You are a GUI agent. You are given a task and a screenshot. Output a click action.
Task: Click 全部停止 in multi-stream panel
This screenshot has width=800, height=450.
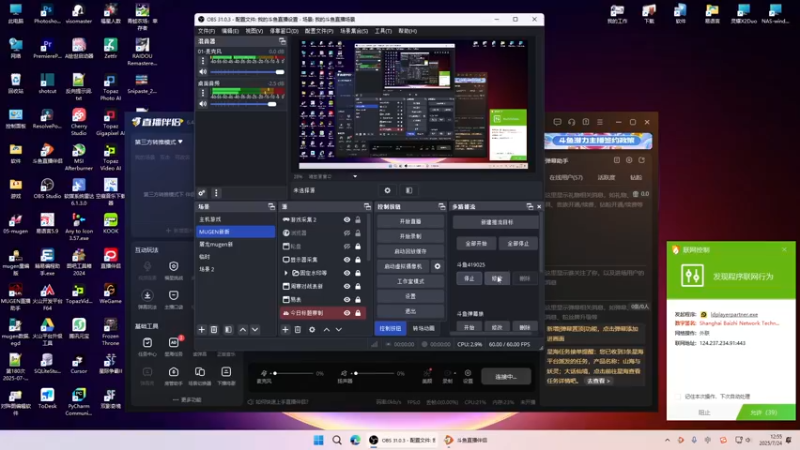(518, 244)
